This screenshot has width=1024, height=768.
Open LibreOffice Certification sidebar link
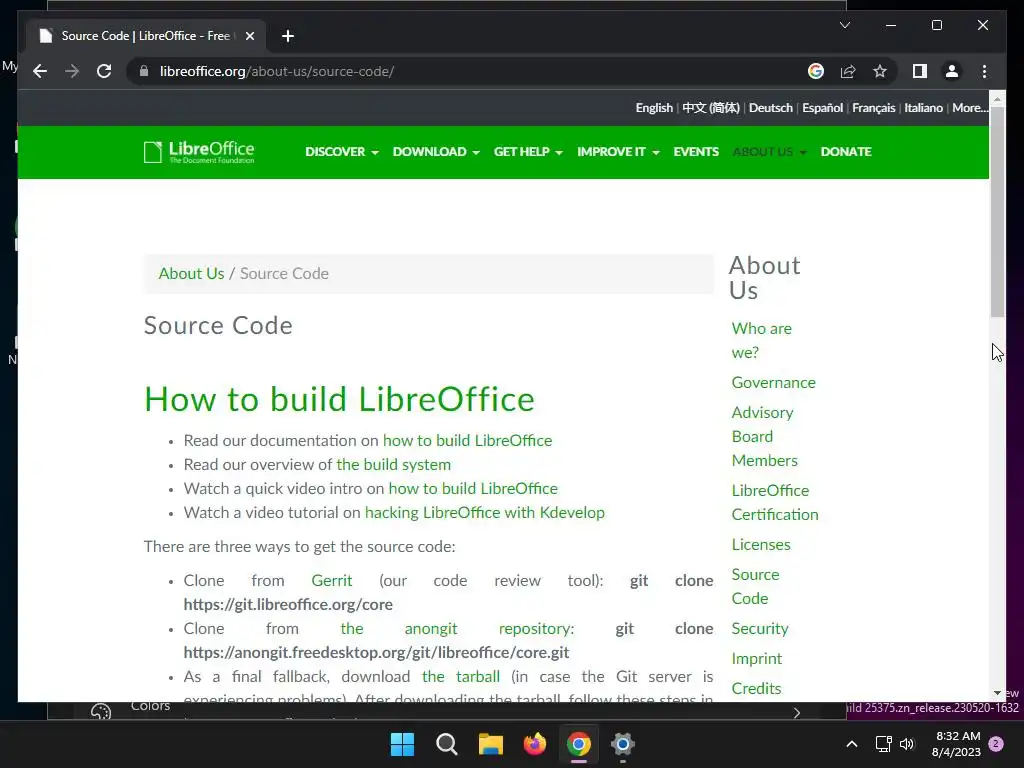coord(775,502)
